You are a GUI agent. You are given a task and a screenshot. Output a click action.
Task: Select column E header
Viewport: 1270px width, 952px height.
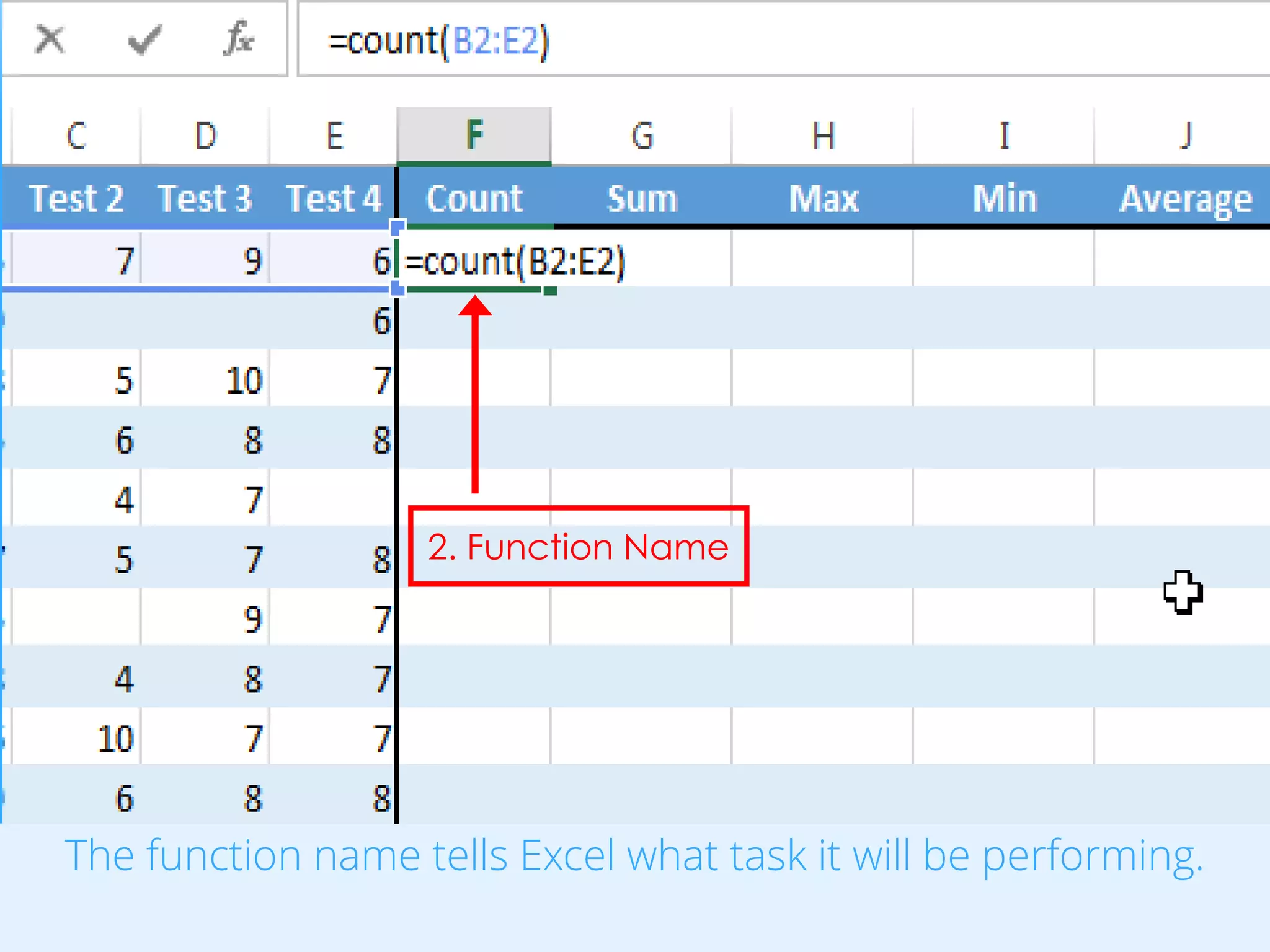point(334,136)
